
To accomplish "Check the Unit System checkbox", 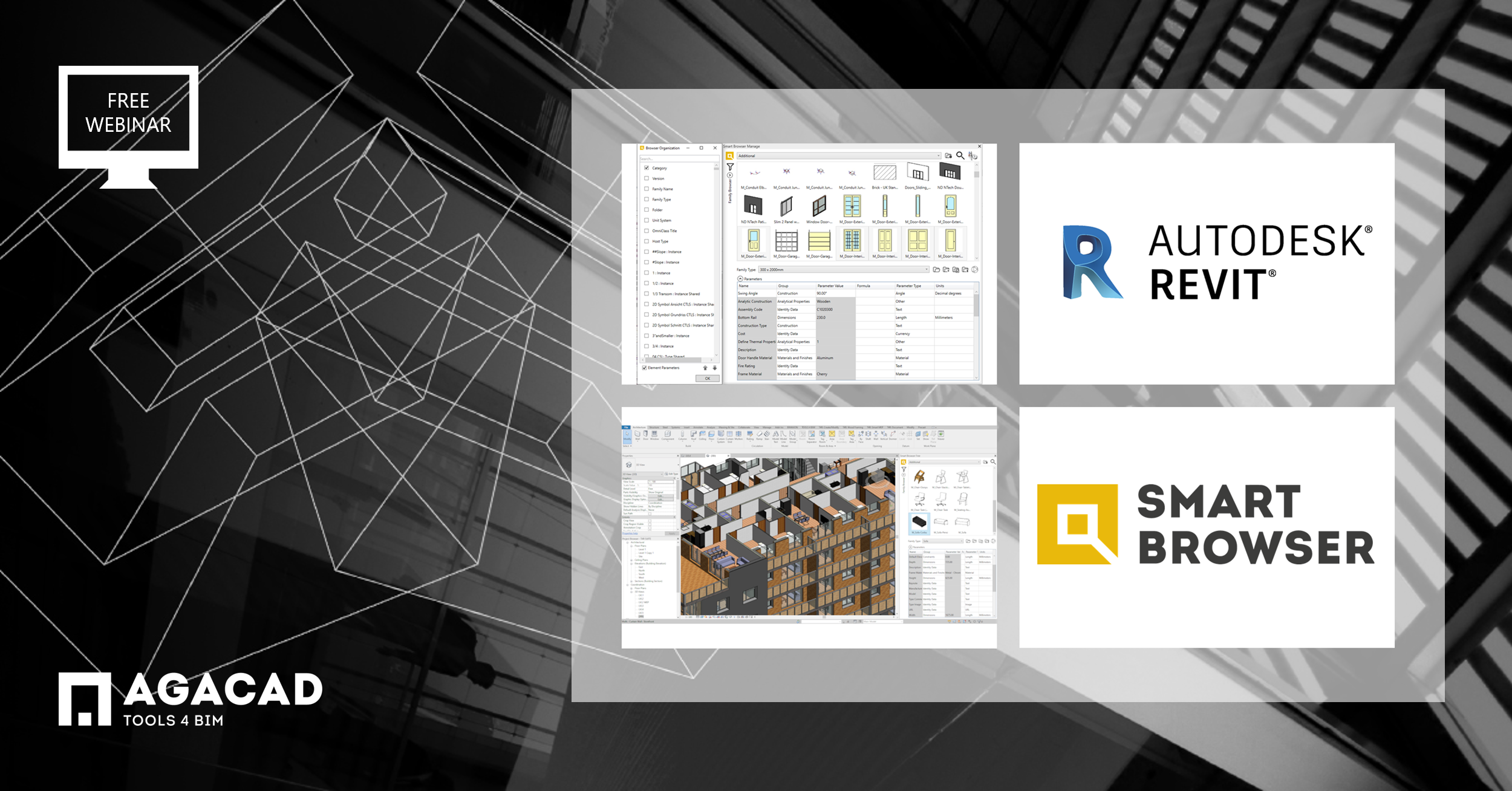I will [647, 220].
